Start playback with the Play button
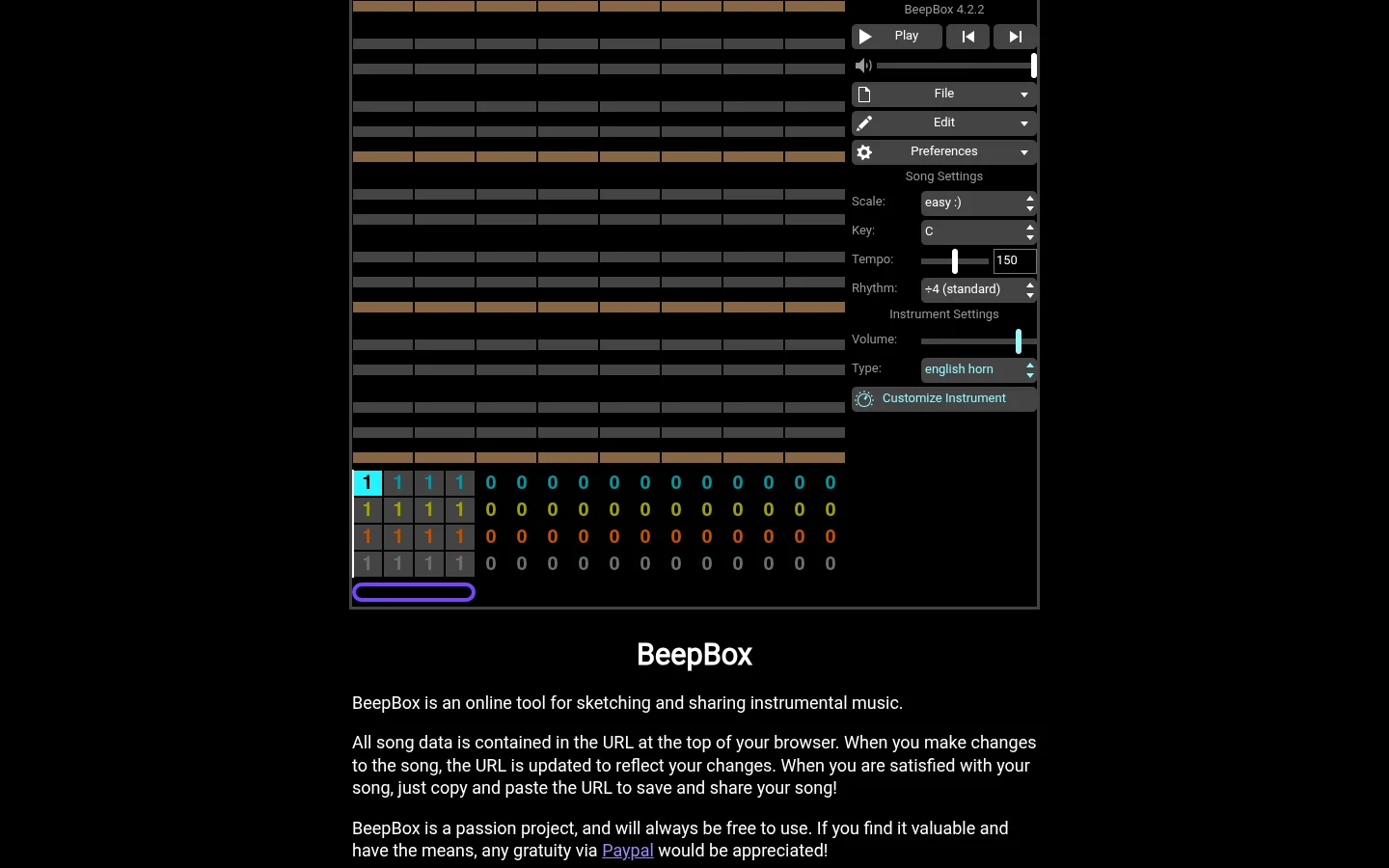Viewport: 1389px width, 868px height. (x=897, y=37)
